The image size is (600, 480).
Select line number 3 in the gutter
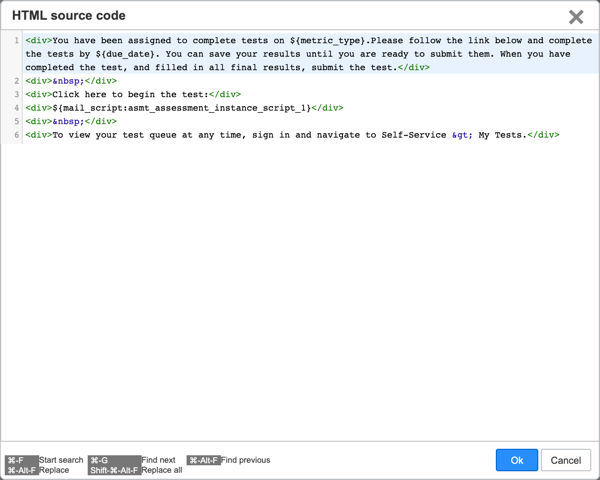click(16, 94)
